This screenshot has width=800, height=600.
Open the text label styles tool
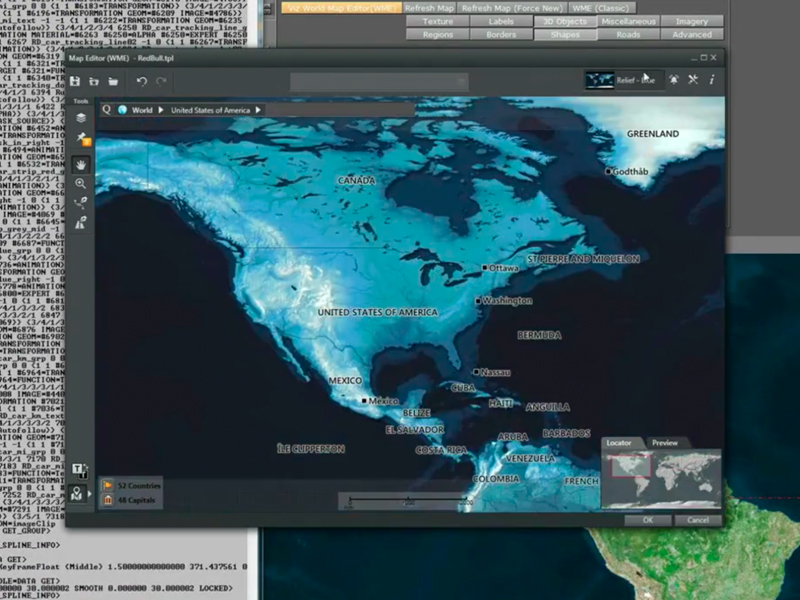coord(79,470)
